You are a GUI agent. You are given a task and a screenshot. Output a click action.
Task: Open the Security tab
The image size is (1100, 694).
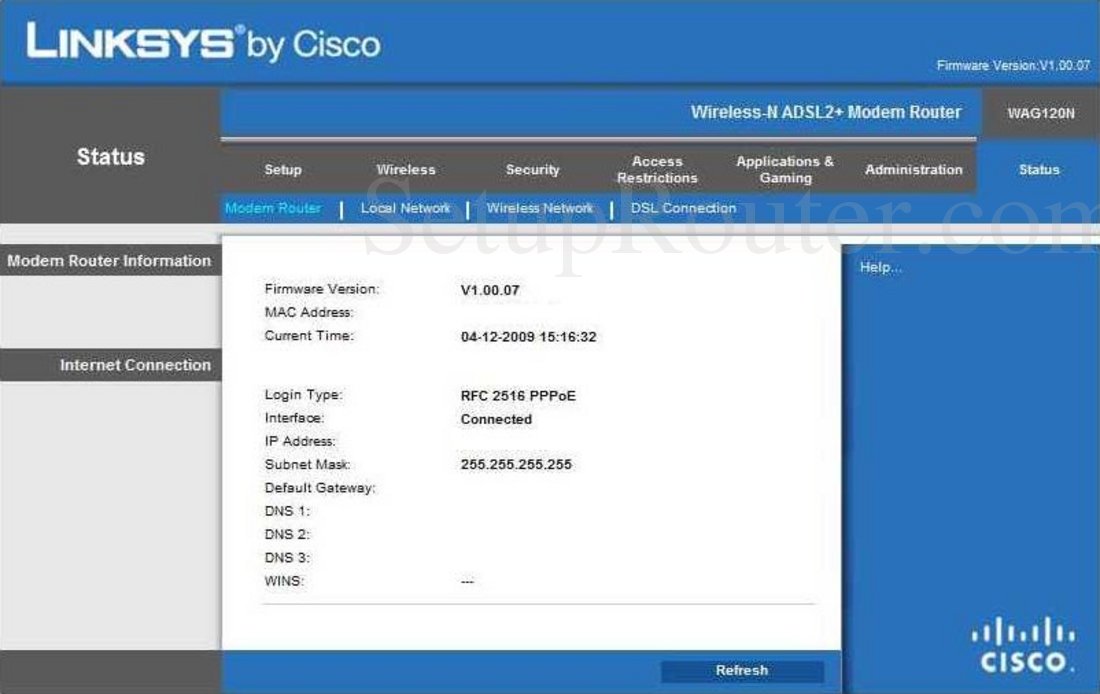(532, 169)
